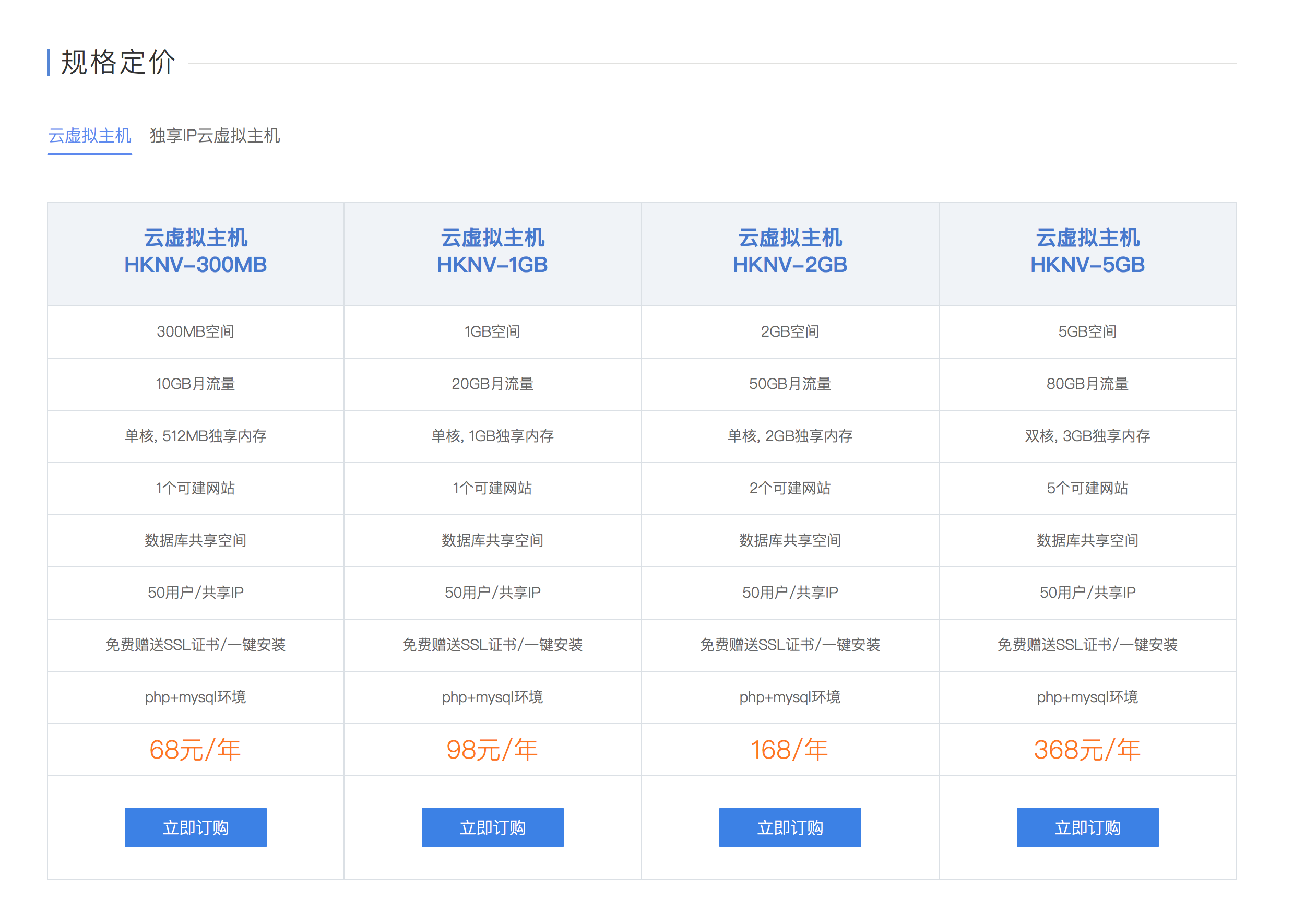Image resolution: width=1293 pixels, height=924 pixels.
Task: Click 免费赠送SSL证书/一键安装 in HKNV-5GB column
Action: tap(1087, 645)
